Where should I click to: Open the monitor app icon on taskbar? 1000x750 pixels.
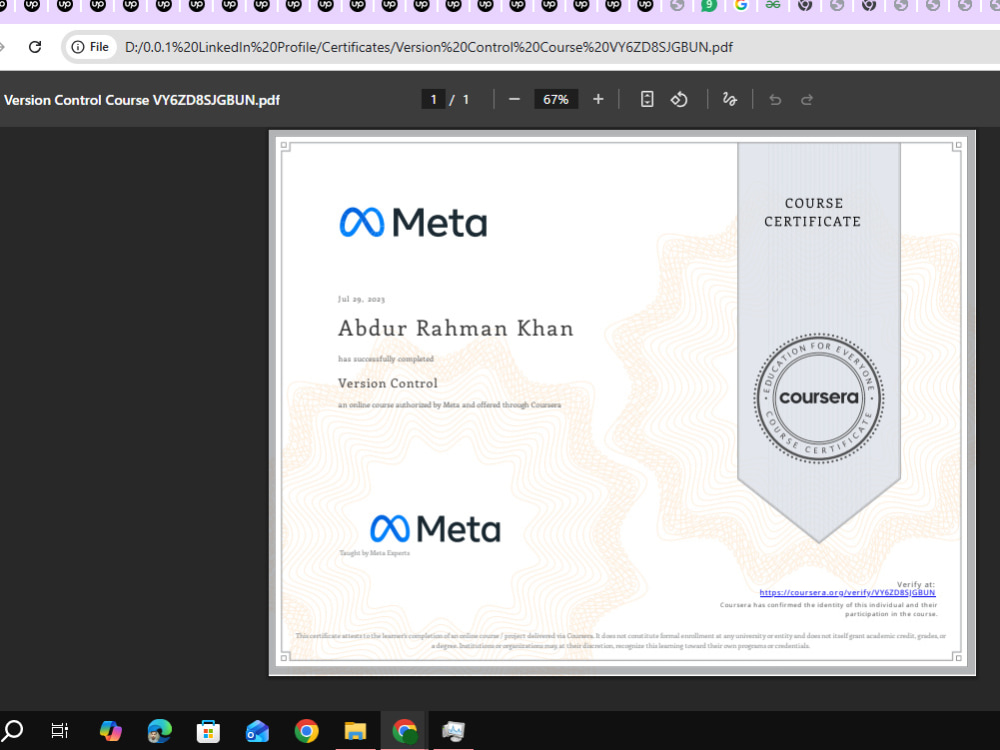453,731
